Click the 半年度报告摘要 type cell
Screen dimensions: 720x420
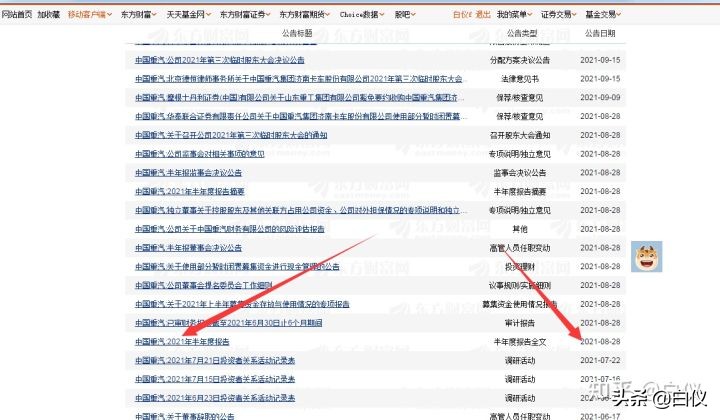(520, 191)
